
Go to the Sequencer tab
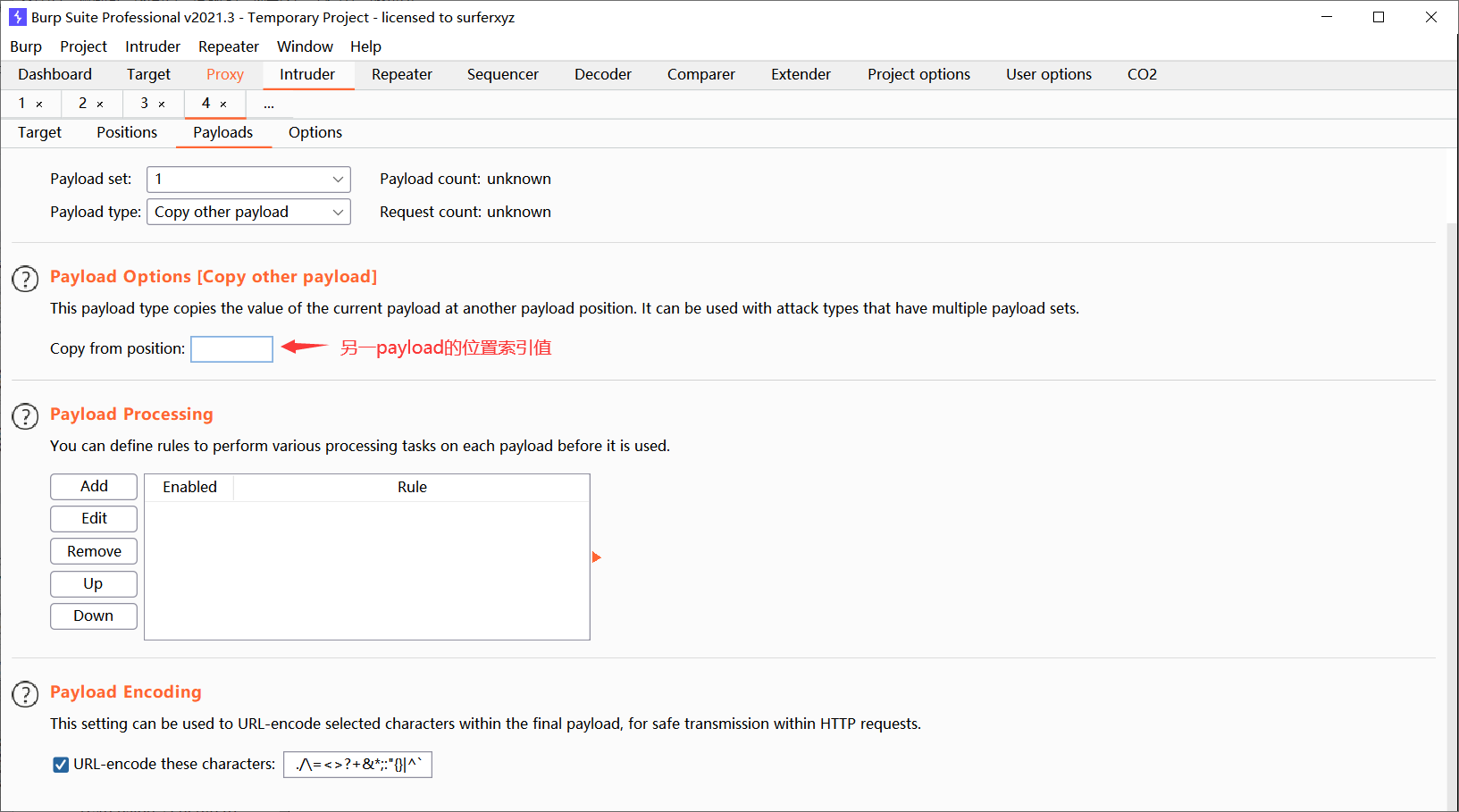click(503, 75)
